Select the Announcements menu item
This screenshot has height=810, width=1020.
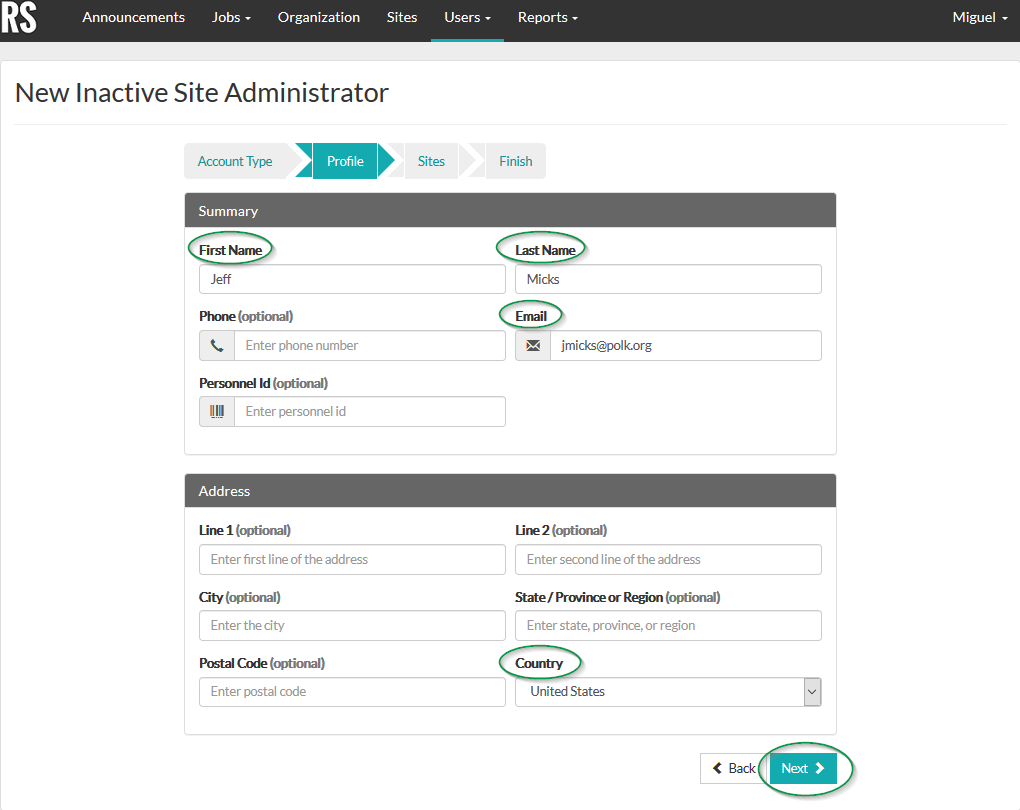(133, 17)
